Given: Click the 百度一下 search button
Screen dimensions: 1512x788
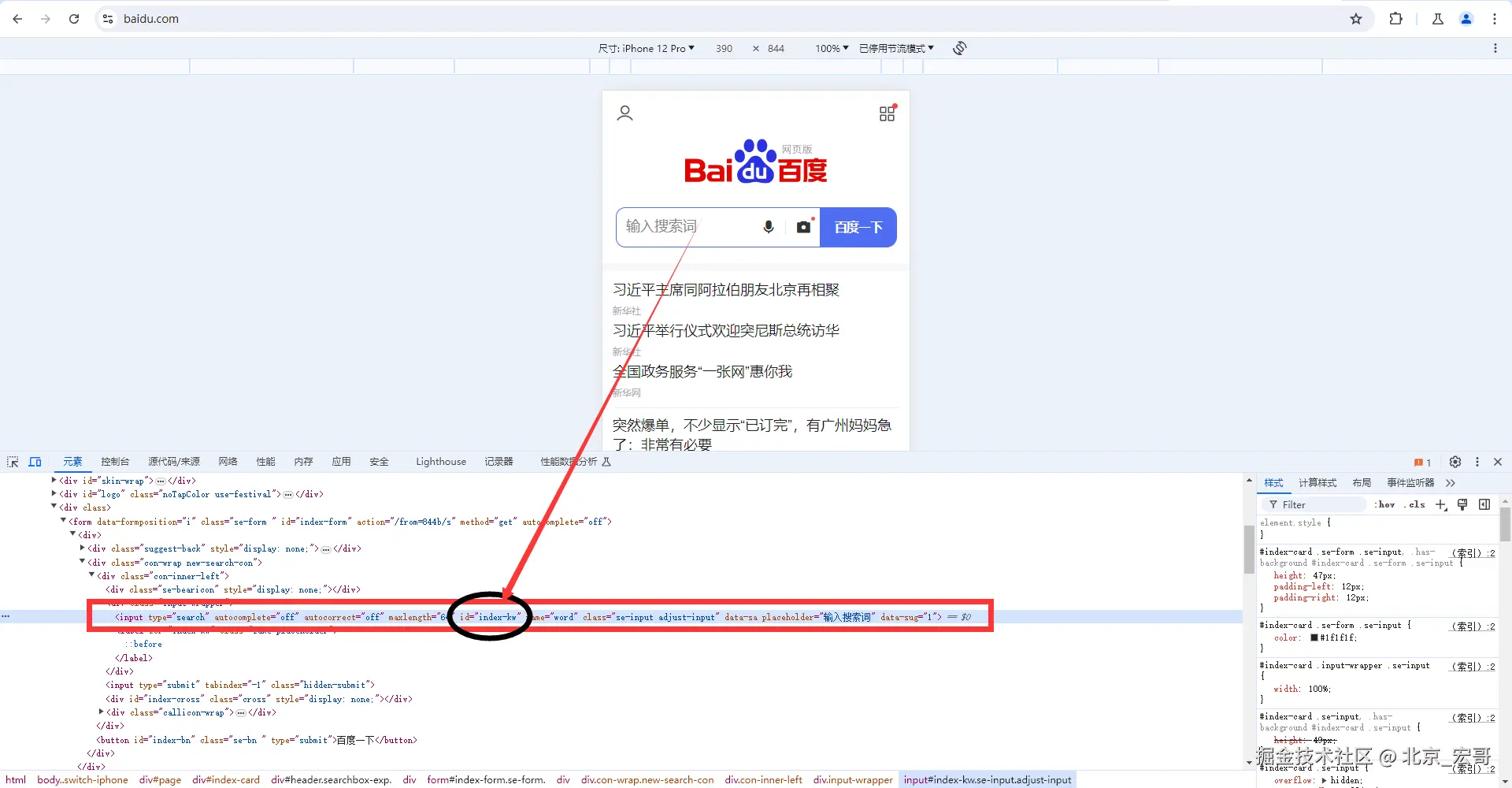Looking at the screenshot, I should click(x=858, y=227).
